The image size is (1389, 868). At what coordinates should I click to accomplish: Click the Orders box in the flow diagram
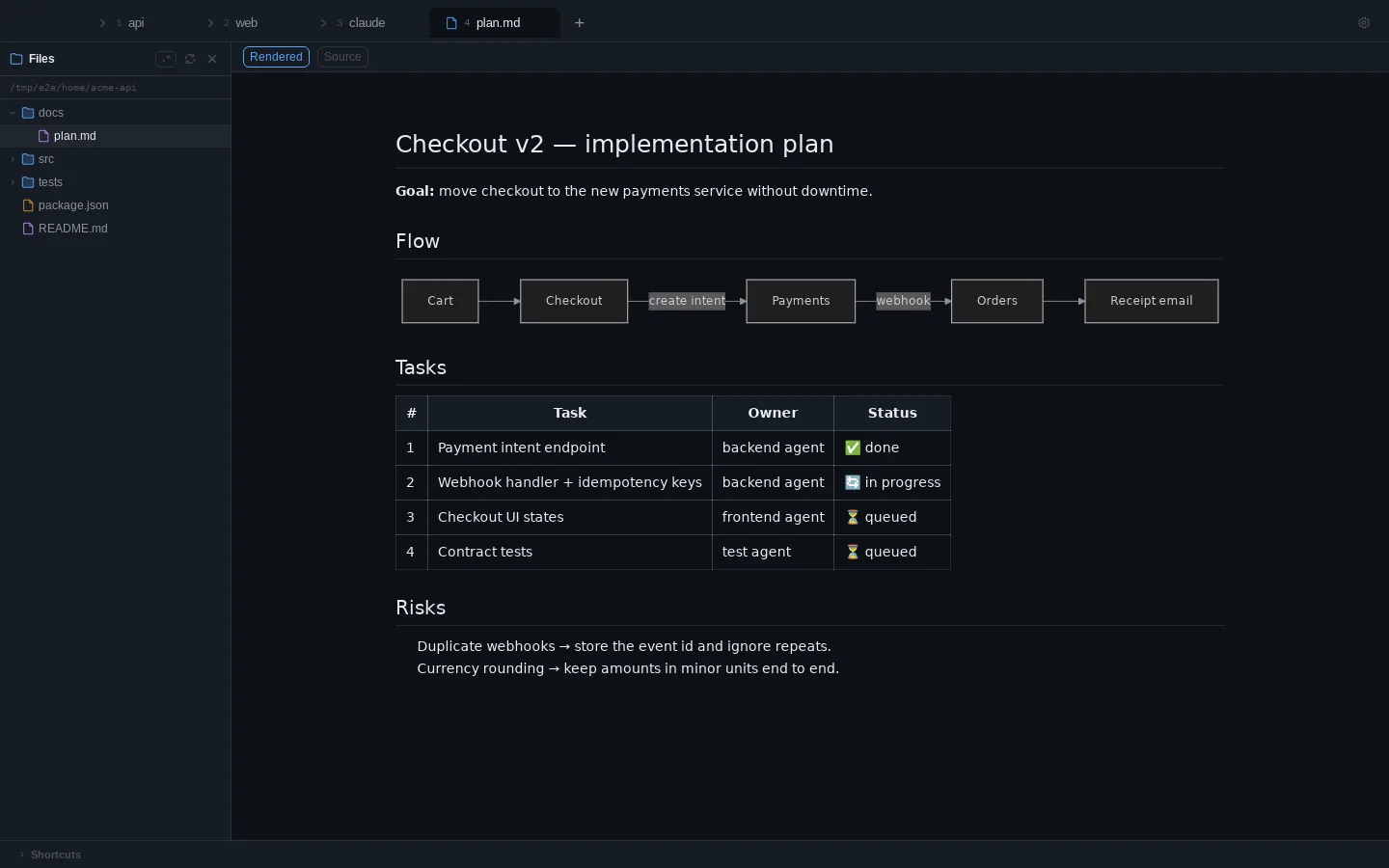997,301
